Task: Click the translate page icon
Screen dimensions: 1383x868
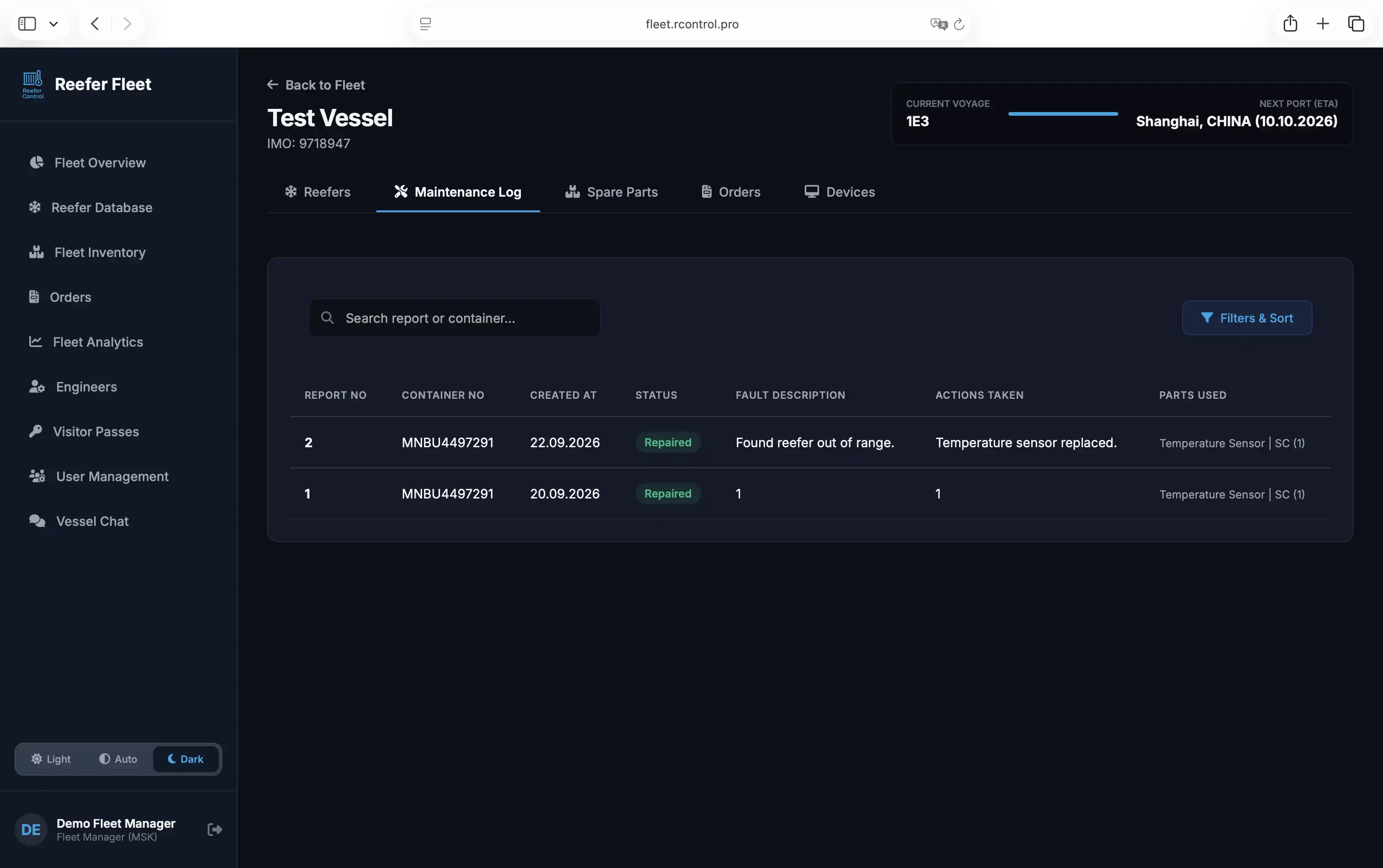Action: [938, 24]
